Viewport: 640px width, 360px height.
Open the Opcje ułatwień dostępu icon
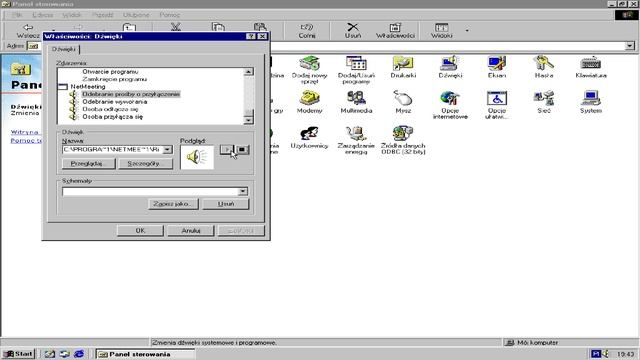[x=497, y=105]
